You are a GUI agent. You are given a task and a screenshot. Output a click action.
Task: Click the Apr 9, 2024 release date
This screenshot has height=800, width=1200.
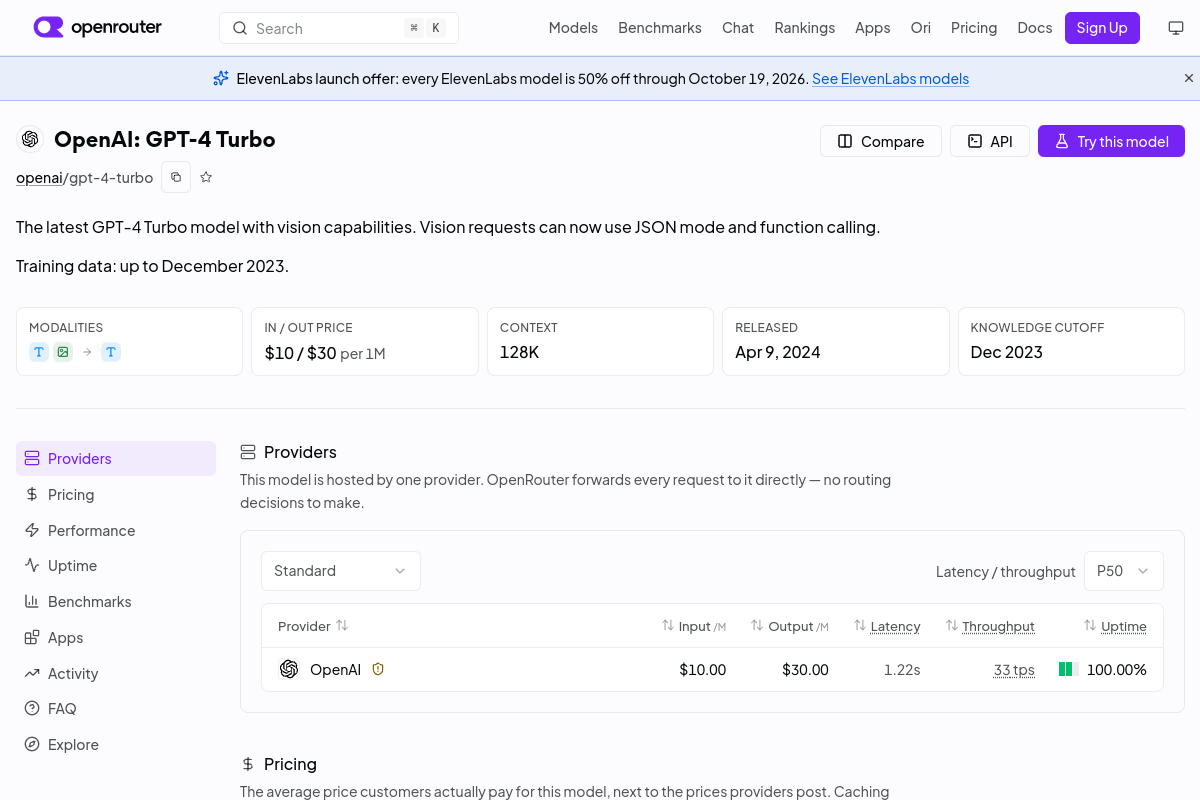pos(777,352)
